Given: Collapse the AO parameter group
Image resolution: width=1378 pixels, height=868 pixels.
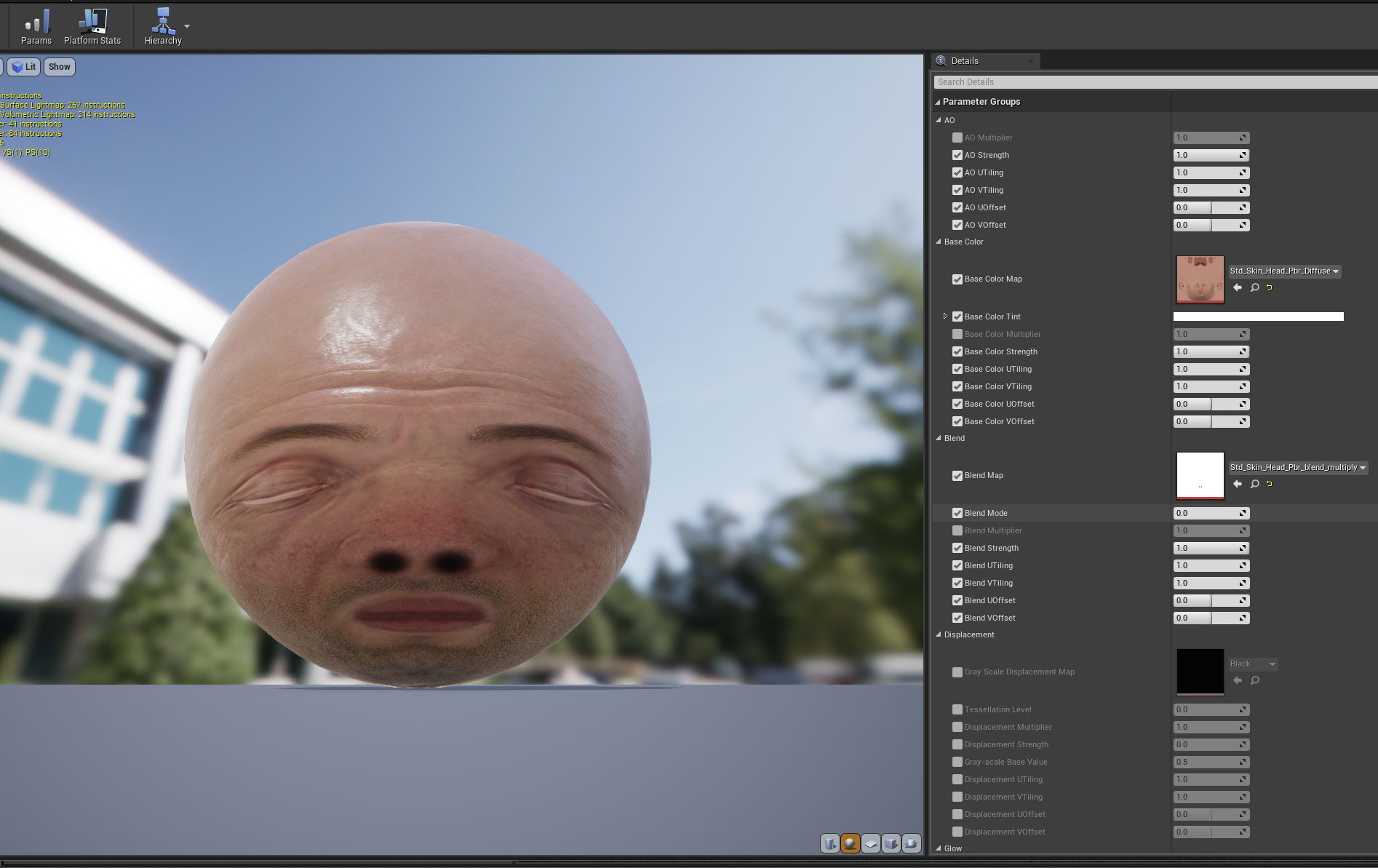Looking at the screenshot, I should click(939, 121).
